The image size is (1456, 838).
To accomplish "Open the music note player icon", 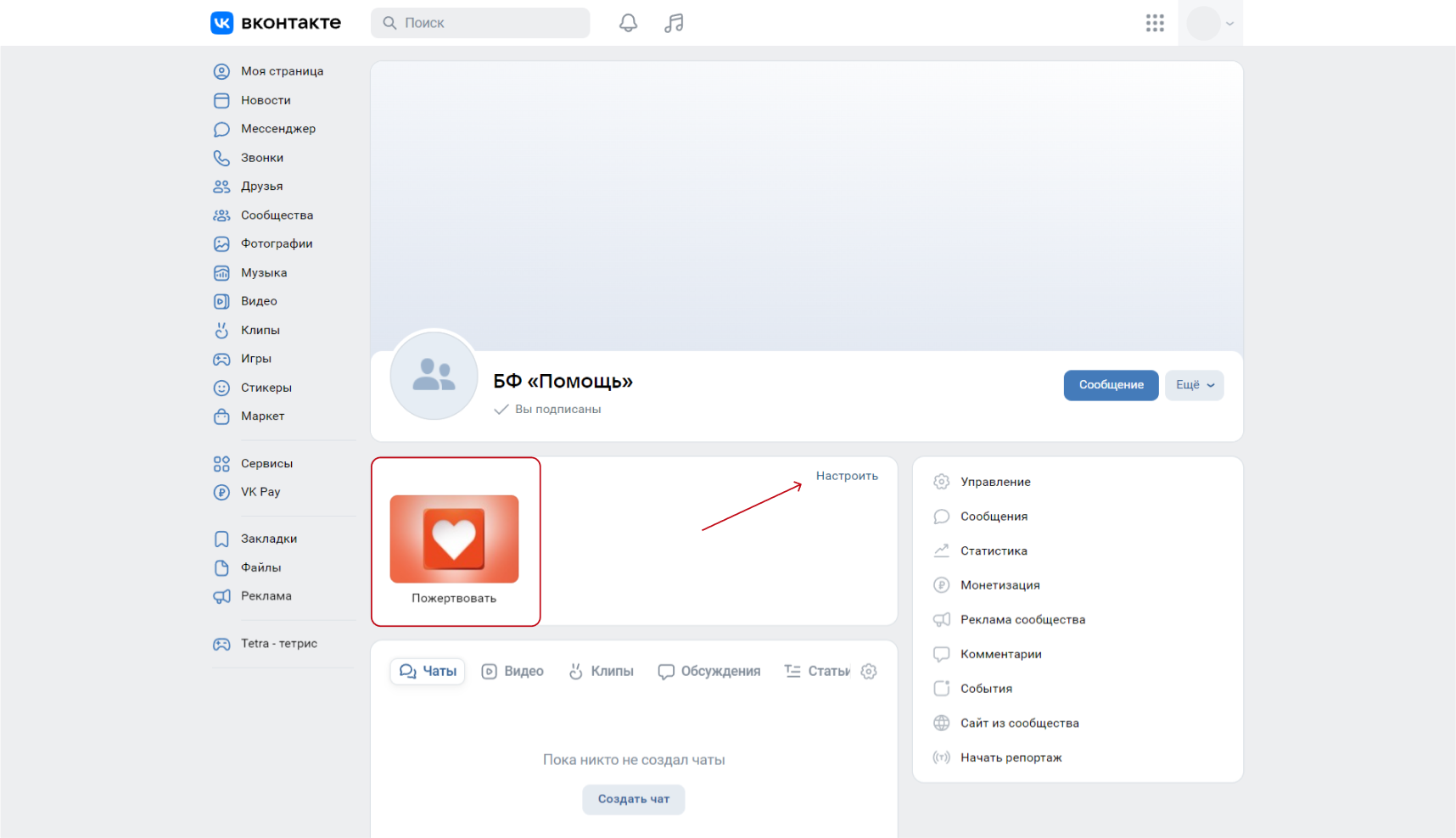I will tap(674, 23).
